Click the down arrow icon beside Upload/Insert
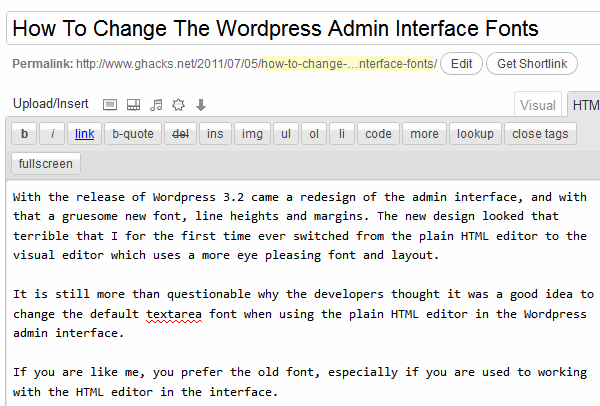This screenshot has width=600, height=406. 201,105
